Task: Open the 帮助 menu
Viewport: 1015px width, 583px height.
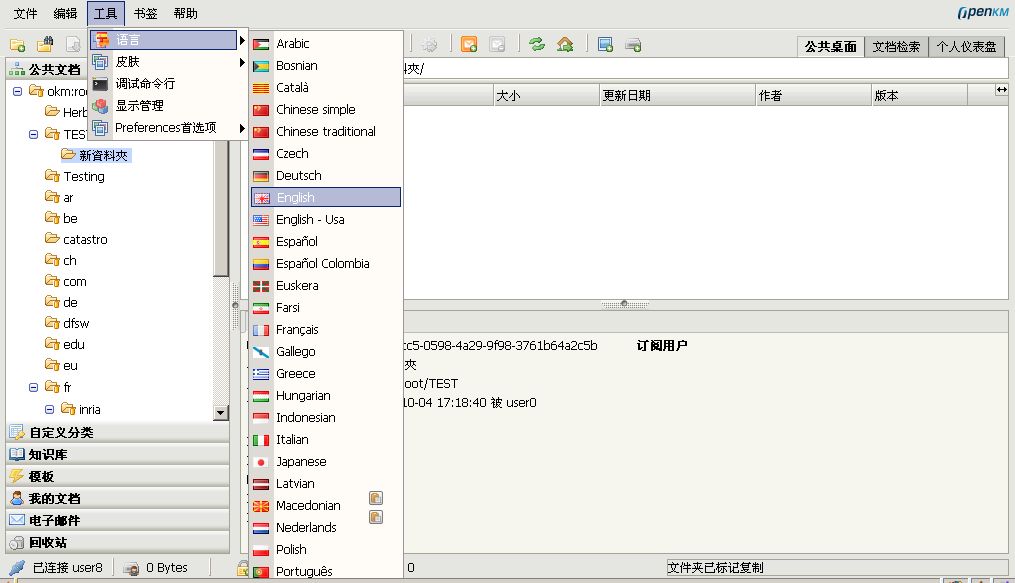Action: pyautogui.click(x=186, y=14)
